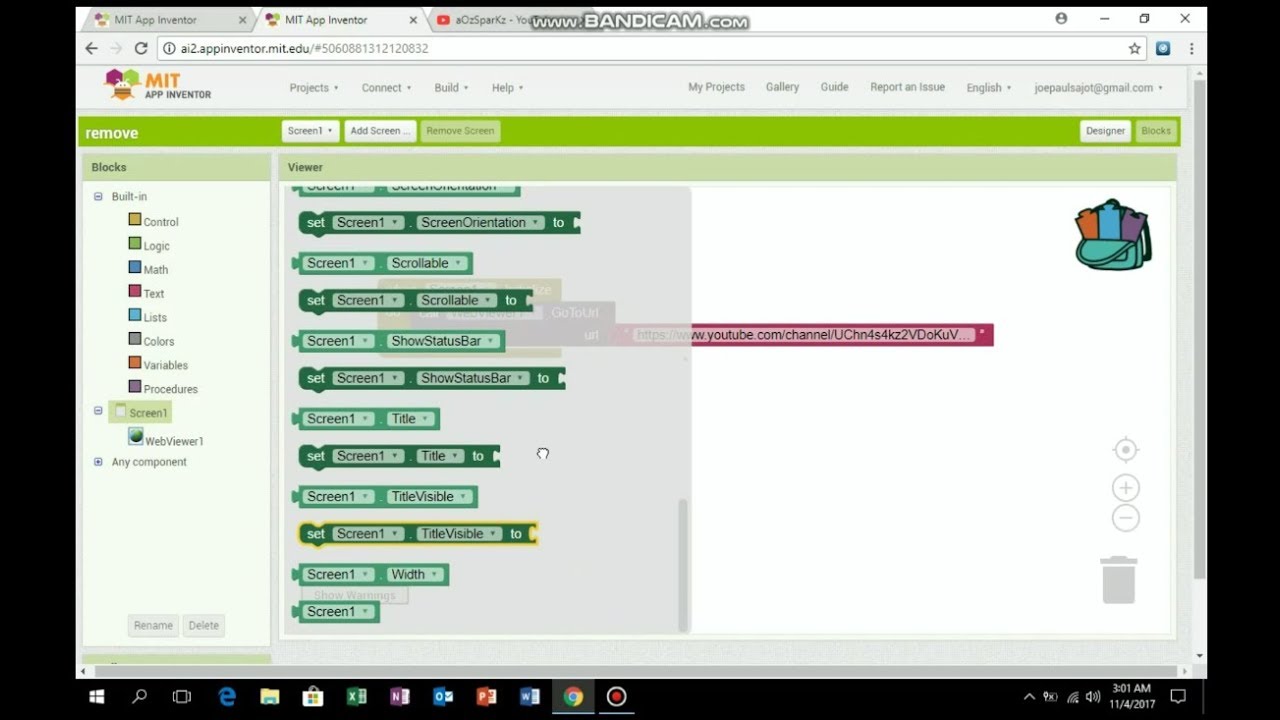Click the Delete button in Blocks panel
The height and width of the screenshot is (720, 1280).
point(203,625)
